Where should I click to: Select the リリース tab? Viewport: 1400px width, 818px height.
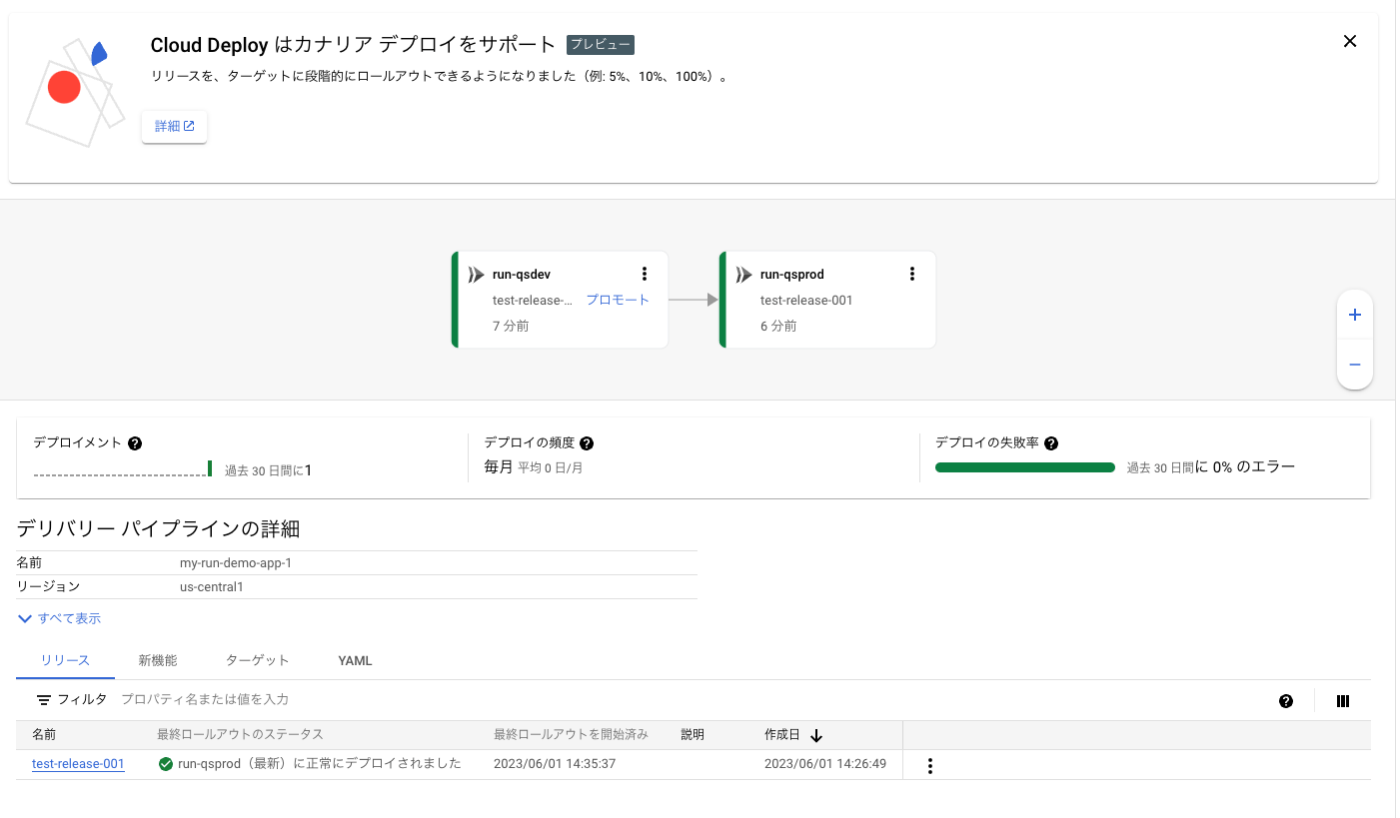[65, 660]
